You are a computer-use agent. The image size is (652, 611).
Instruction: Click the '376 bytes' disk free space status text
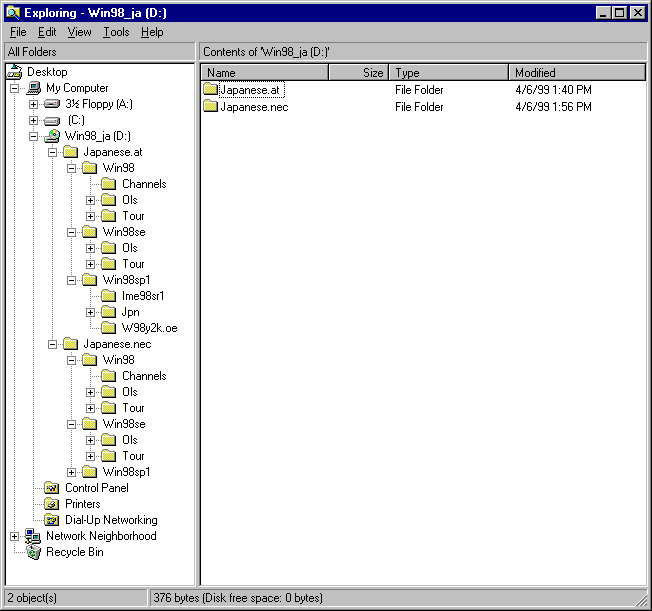[238, 598]
